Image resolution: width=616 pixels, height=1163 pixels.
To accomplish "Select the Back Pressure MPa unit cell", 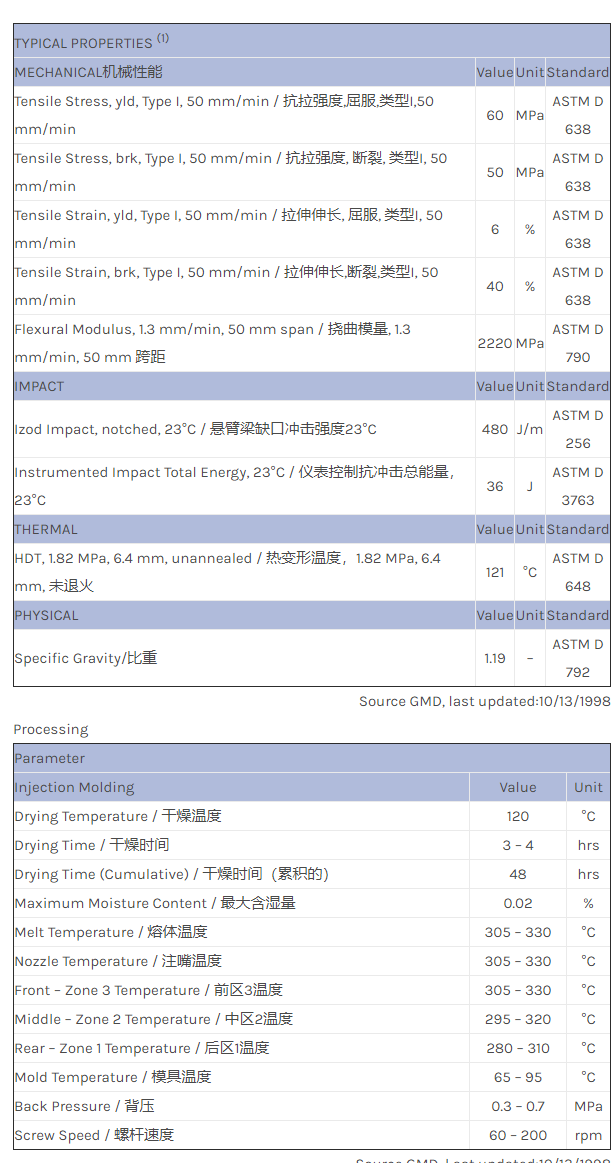I will coord(588,1106).
